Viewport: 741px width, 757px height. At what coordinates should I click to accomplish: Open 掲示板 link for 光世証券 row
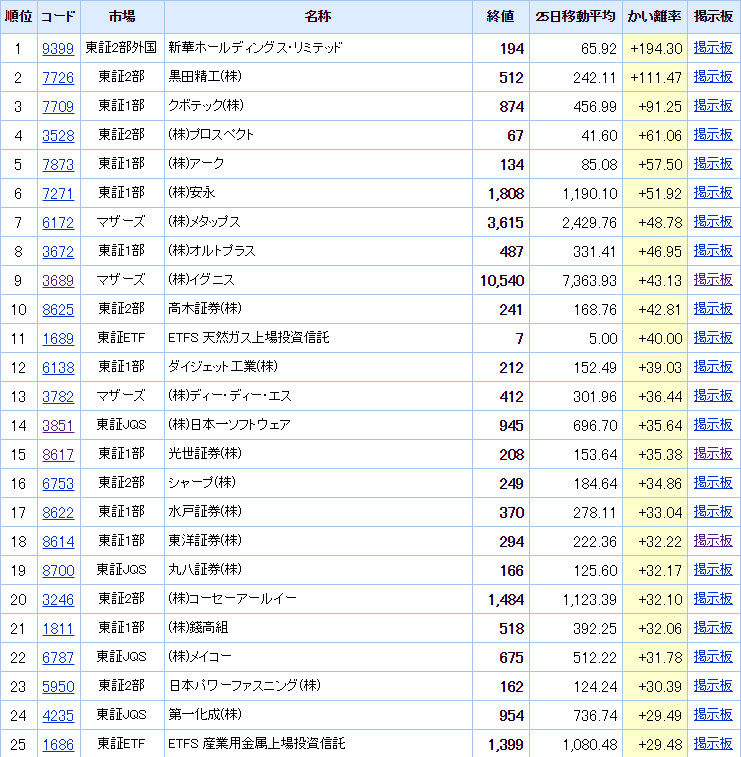(x=713, y=453)
